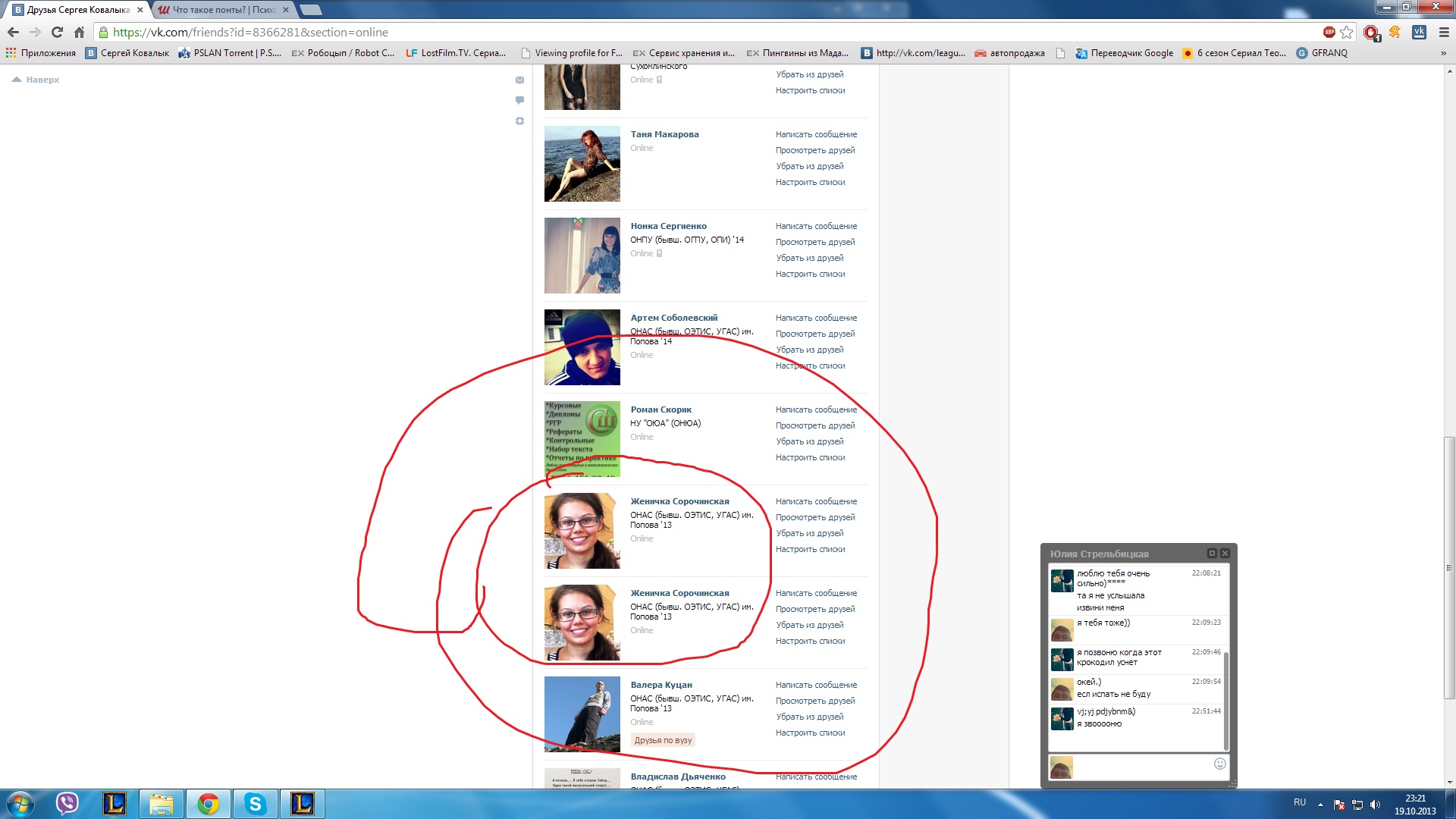Click the chat message input field
The height and width of the screenshot is (819, 1456).
1141,766
